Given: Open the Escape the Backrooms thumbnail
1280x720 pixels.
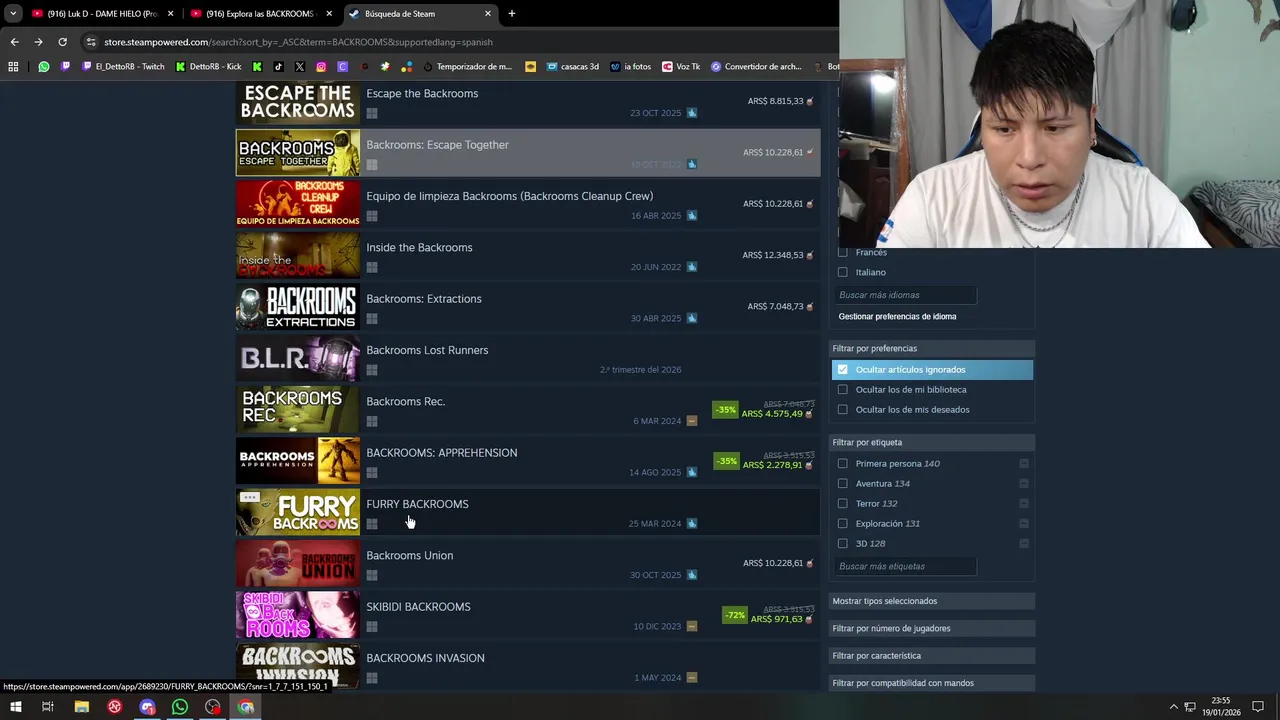Looking at the screenshot, I should coord(298,102).
